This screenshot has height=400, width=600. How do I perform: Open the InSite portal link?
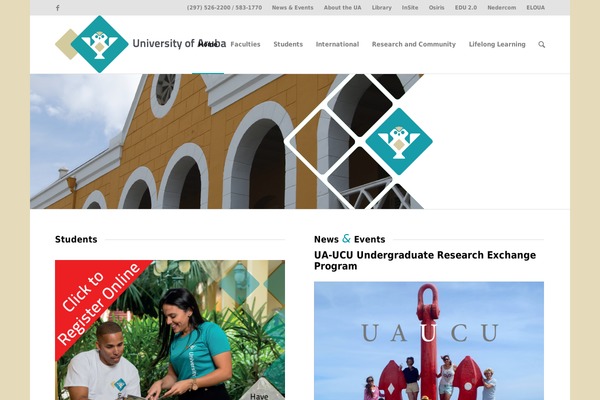410,8
